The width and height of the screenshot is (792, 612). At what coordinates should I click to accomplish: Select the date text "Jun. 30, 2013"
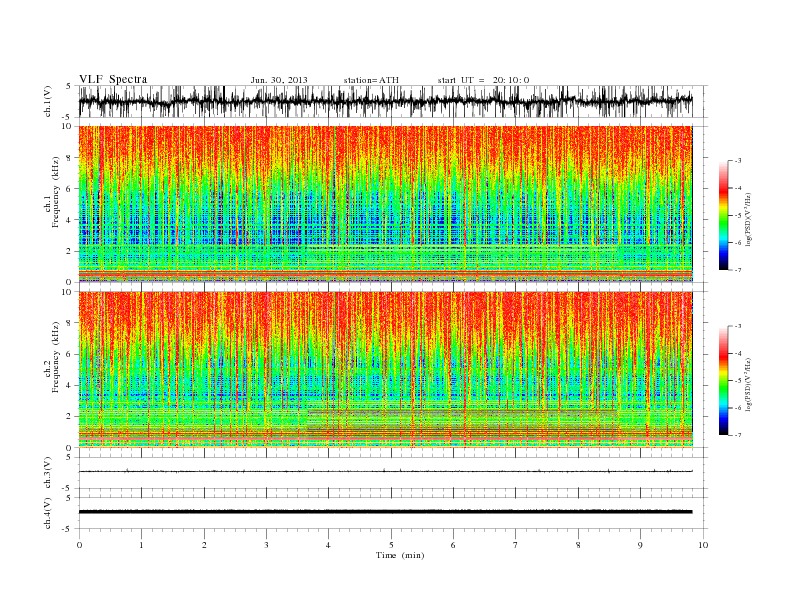click(x=279, y=80)
